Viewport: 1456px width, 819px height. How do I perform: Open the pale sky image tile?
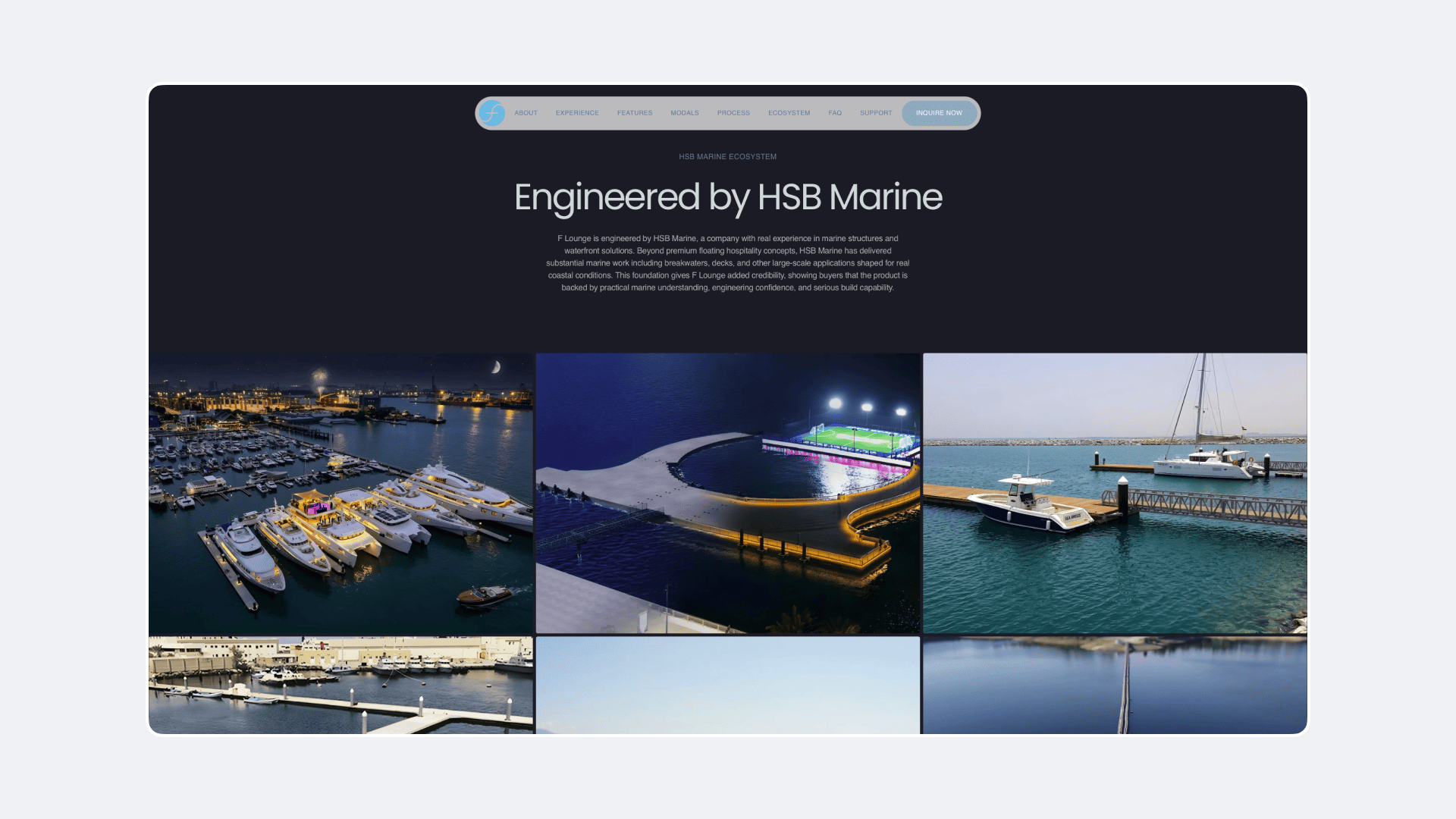click(728, 685)
